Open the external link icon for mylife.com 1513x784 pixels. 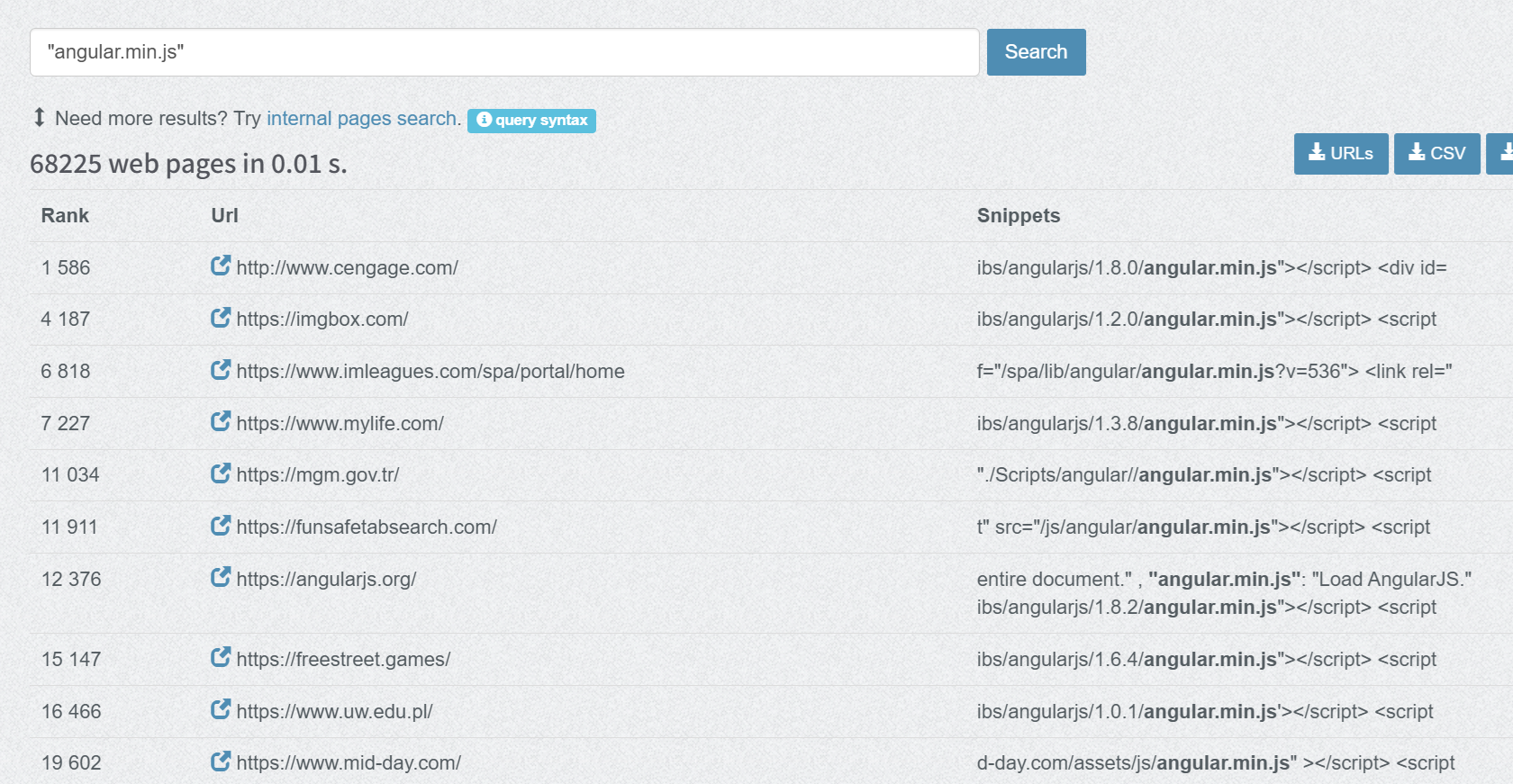221,421
